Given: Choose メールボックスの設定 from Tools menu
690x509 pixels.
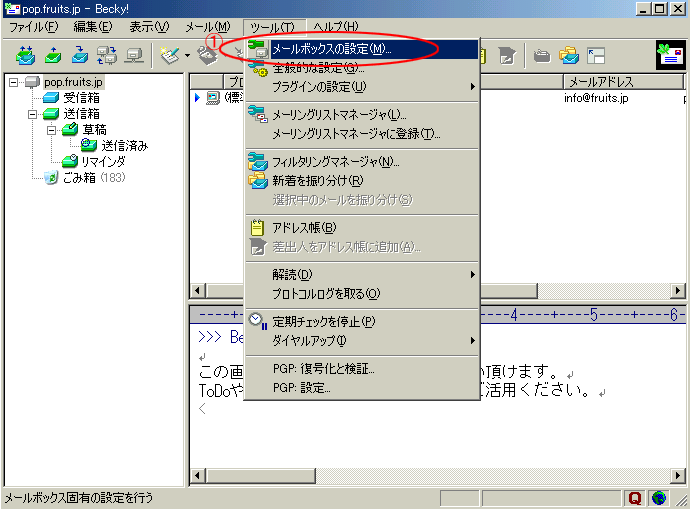Looking at the screenshot, I should pyautogui.click(x=331, y=49).
